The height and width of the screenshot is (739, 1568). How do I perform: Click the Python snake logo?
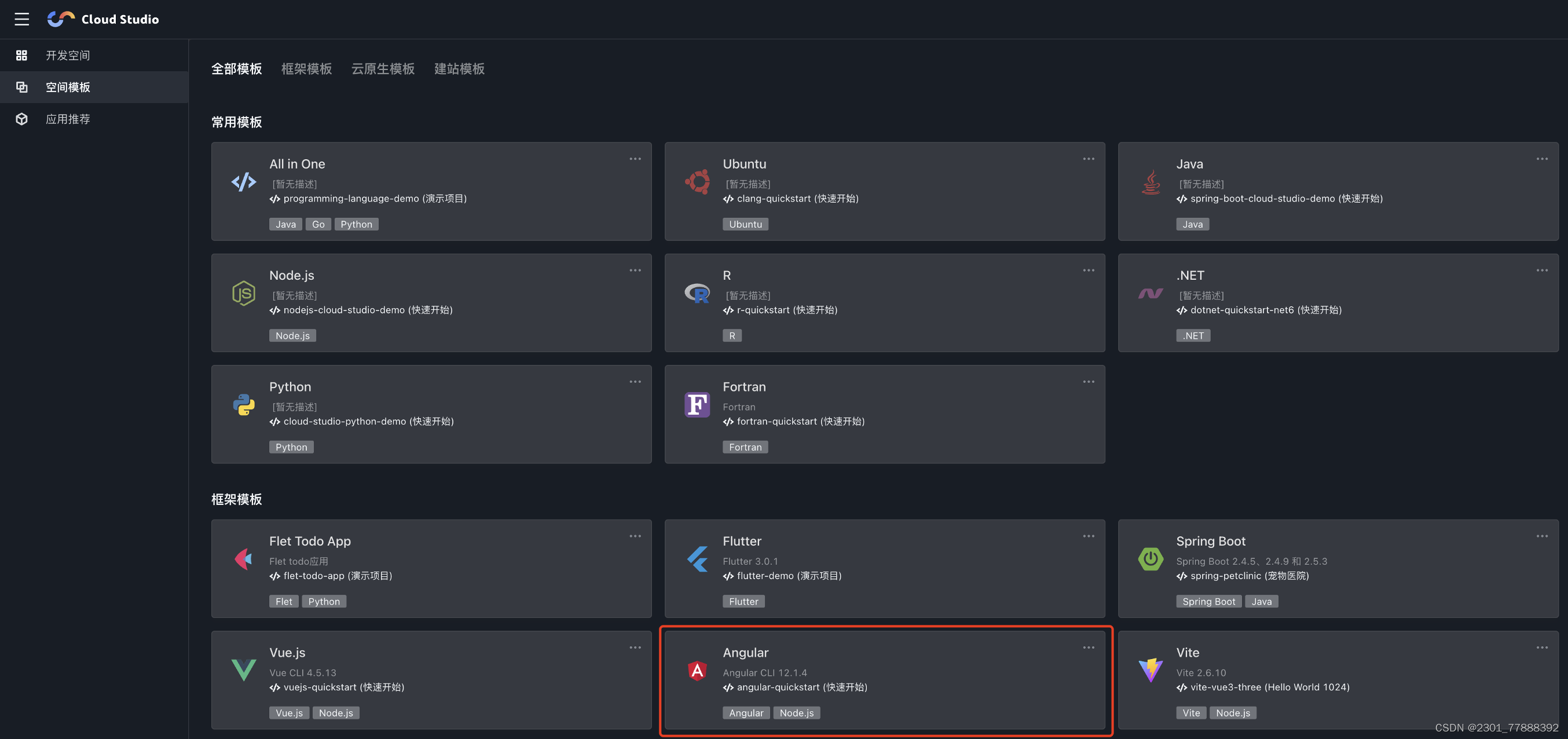[243, 405]
